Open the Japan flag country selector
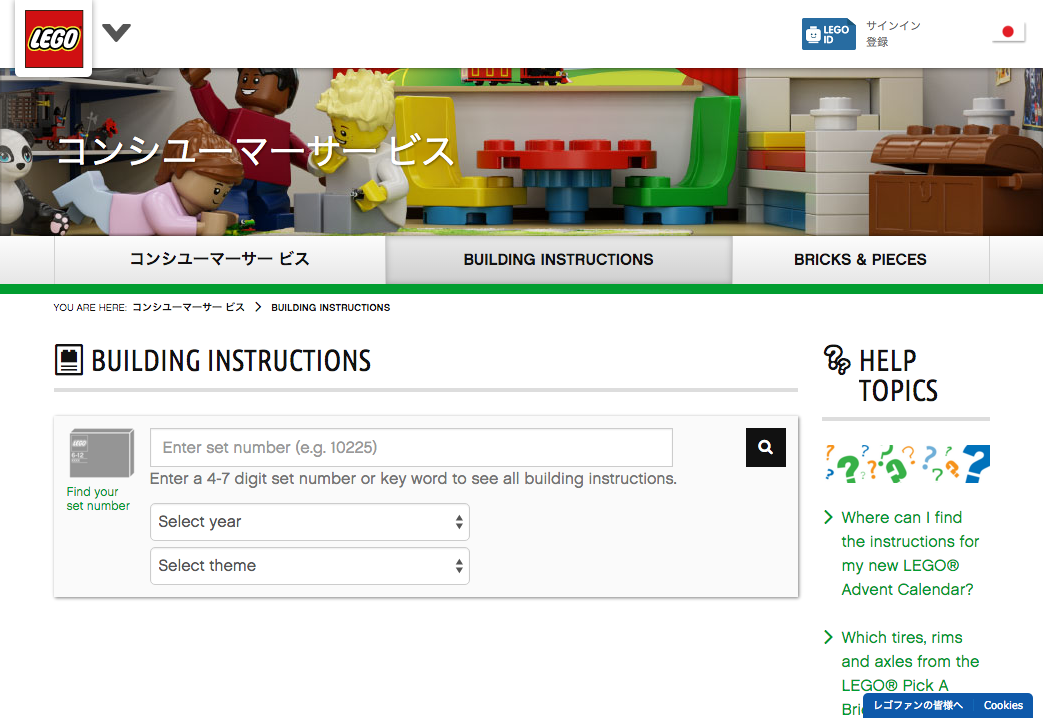Viewport: 1043px width, 718px height. pyautogui.click(x=1008, y=31)
